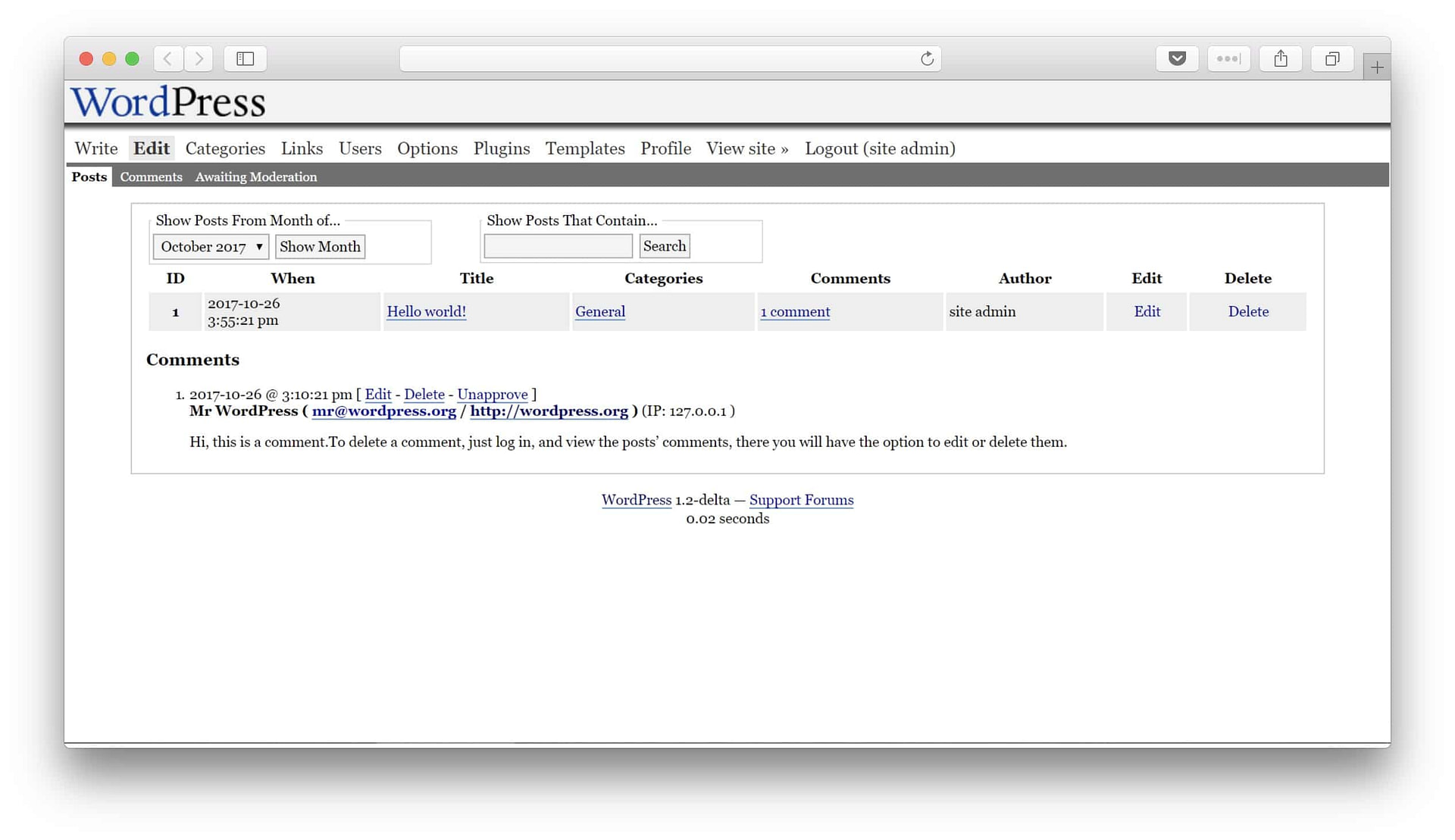Select the Edit menu item
Screen dimensions: 1455x840
[152, 148]
